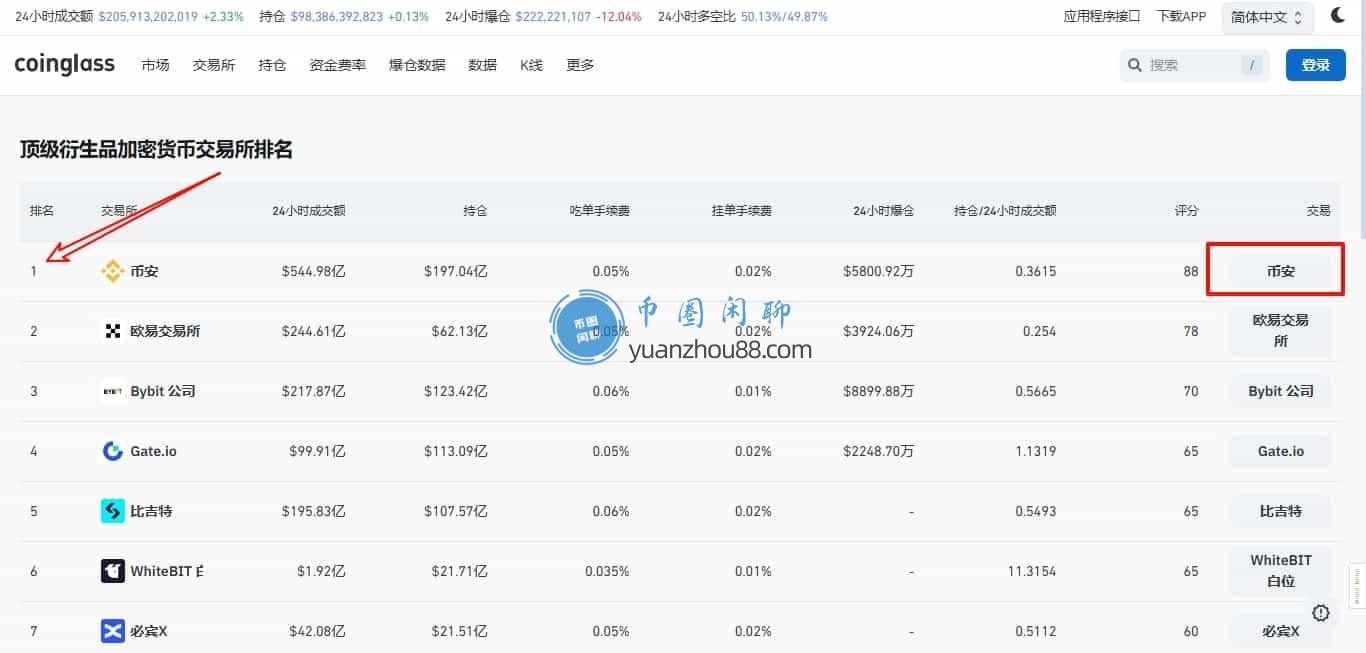This screenshot has height=653, width=1366.
Task: Click the 登录 login button
Action: pyautogui.click(x=1315, y=65)
